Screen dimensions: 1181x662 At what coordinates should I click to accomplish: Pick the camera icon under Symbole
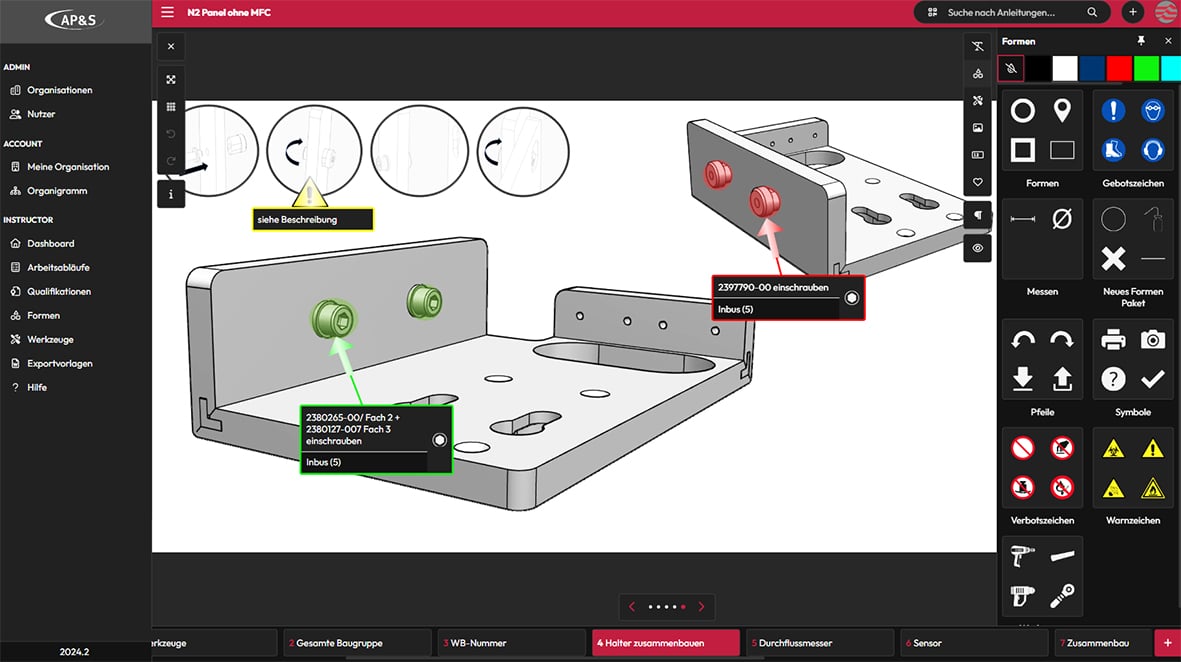(x=1153, y=340)
